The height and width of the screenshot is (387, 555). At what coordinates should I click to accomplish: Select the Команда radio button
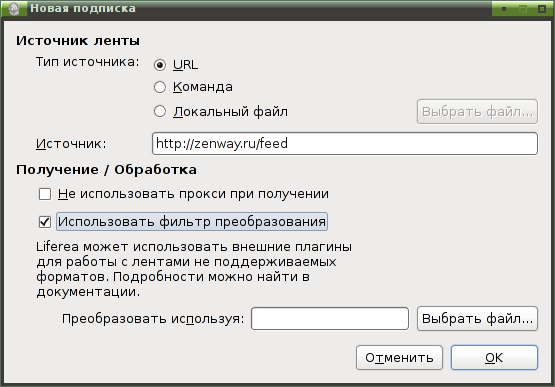[160, 87]
